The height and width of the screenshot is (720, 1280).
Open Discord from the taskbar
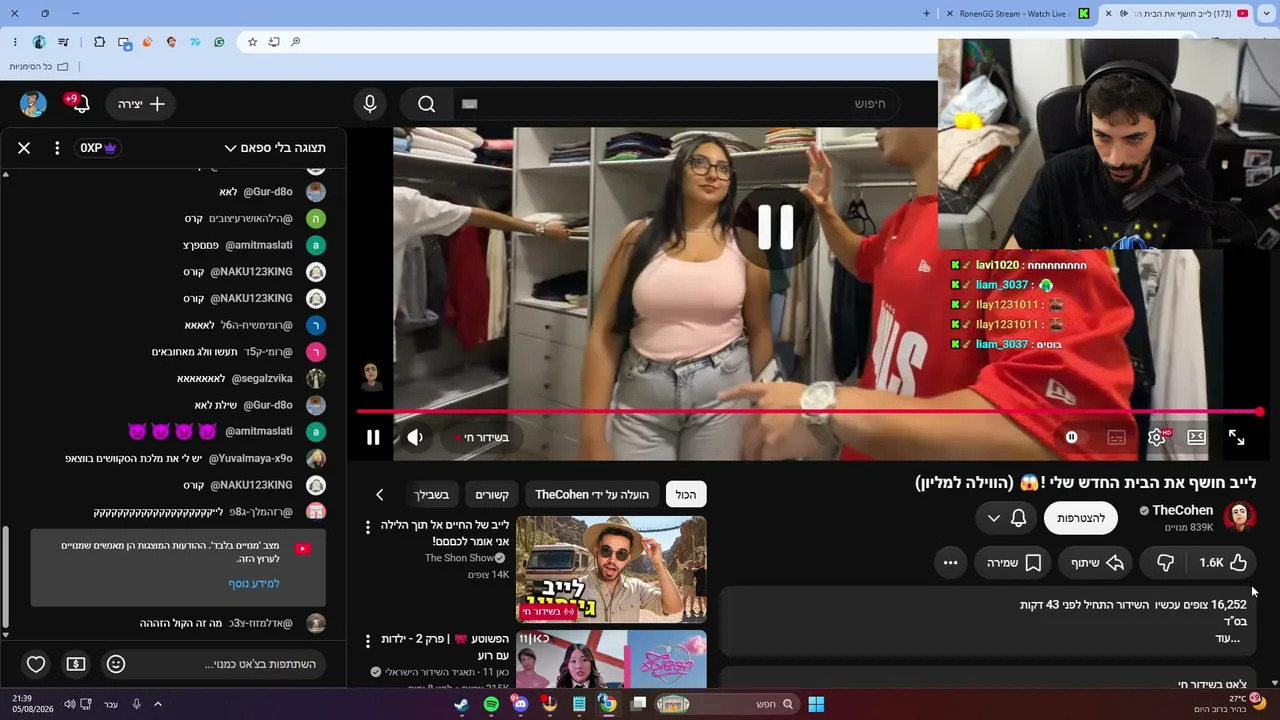pyautogui.click(x=520, y=704)
